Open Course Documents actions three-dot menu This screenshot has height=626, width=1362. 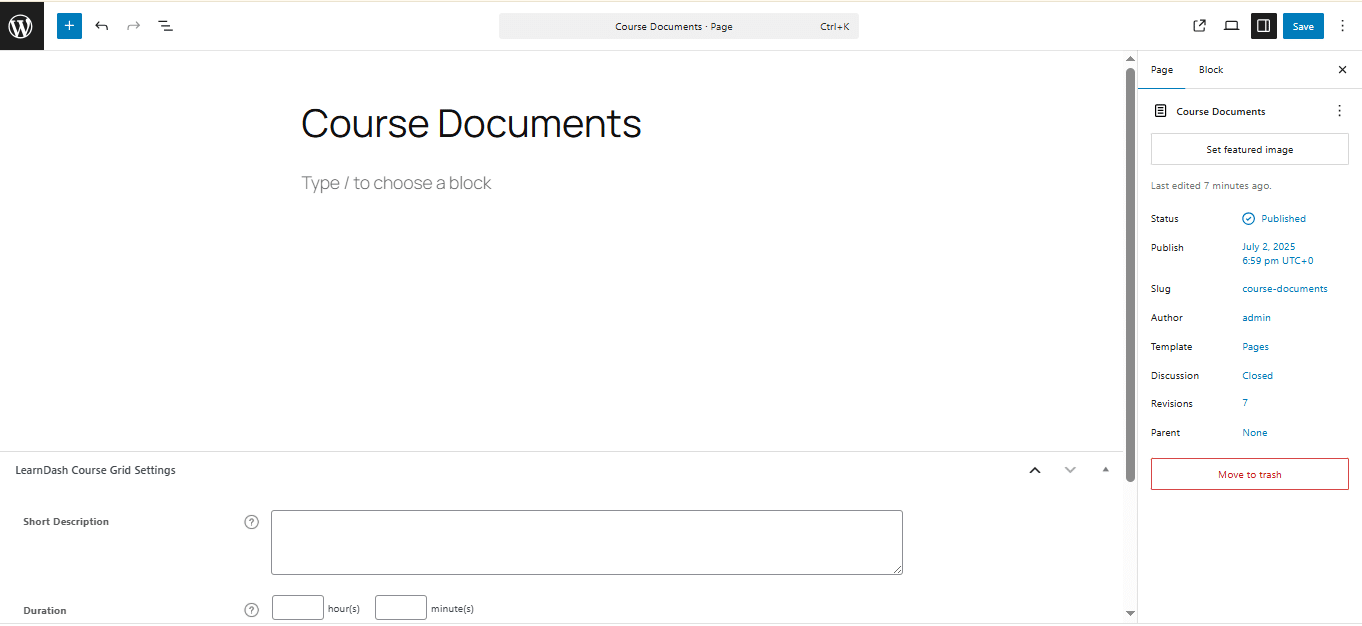click(1340, 111)
